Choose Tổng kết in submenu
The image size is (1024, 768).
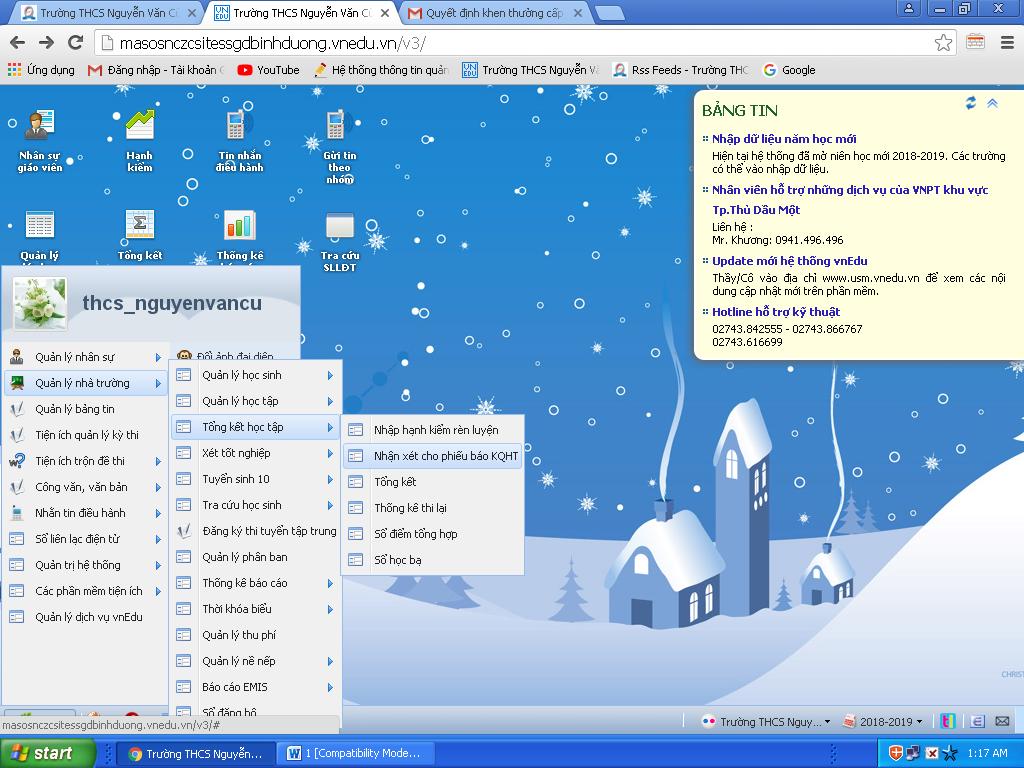click(x=433, y=482)
